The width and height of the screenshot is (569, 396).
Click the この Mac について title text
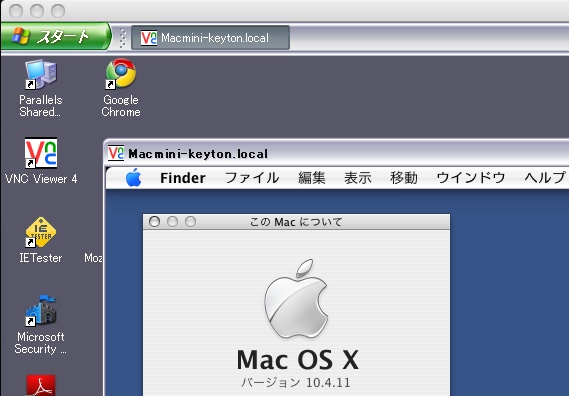(x=296, y=222)
